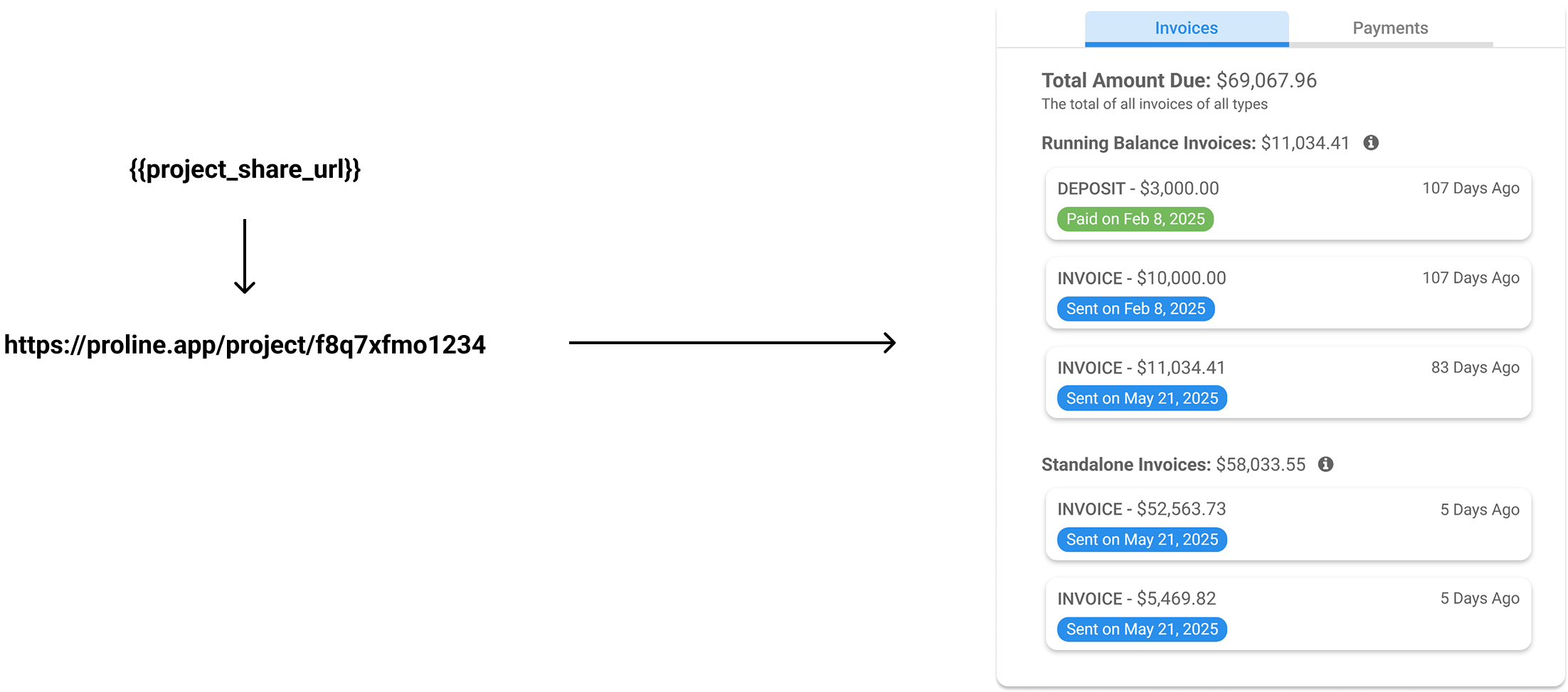Click the Total Amount Due heading
1568x692 pixels.
tap(1179, 80)
